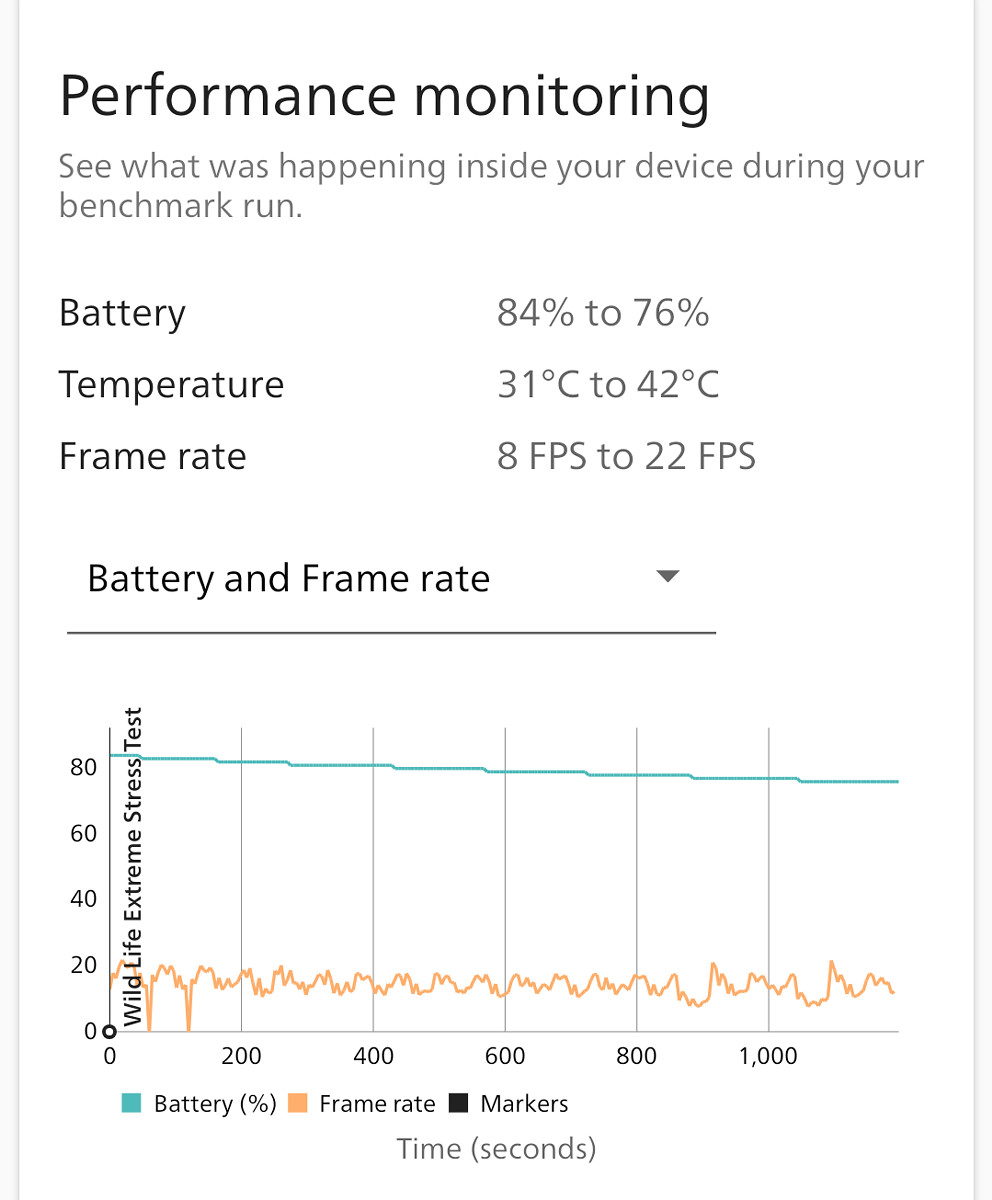992x1200 pixels.
Task: Click the black Markers legend swatch
Action: click(459, 1104)
